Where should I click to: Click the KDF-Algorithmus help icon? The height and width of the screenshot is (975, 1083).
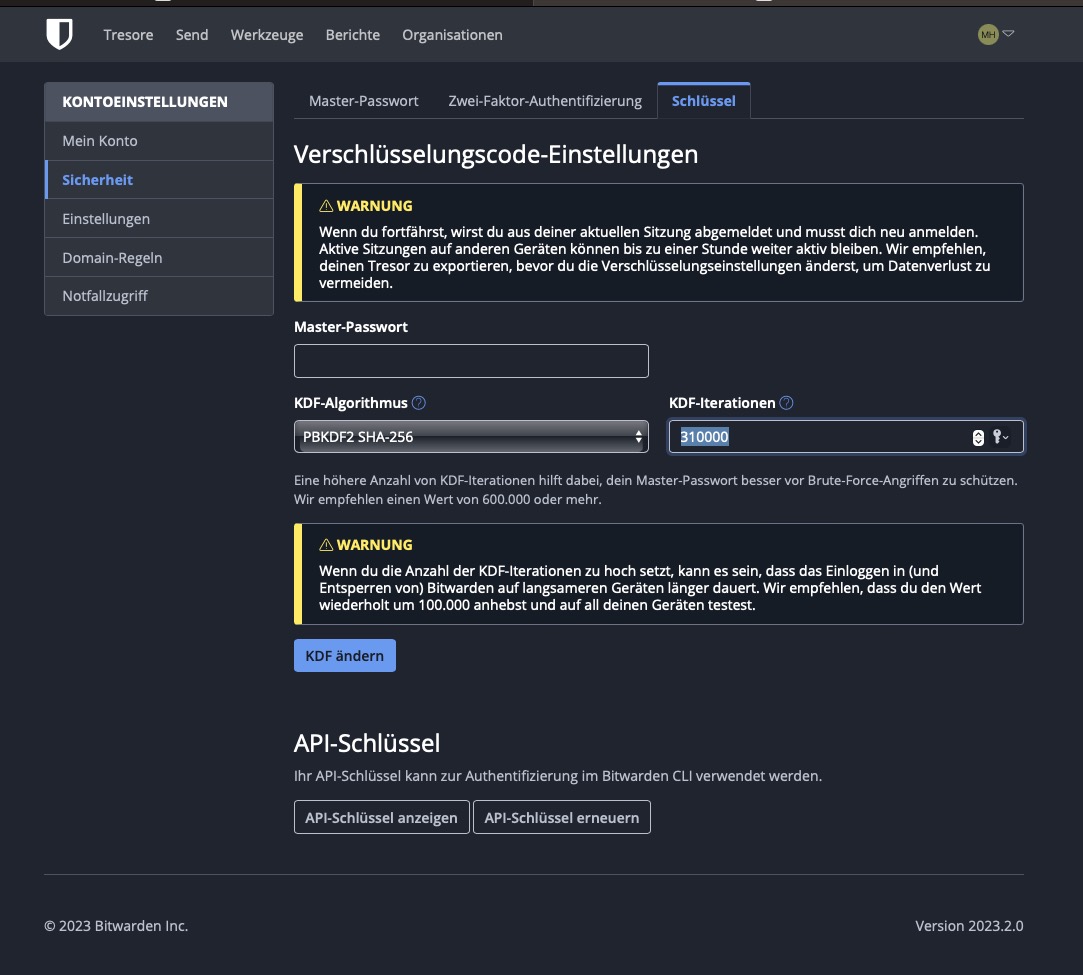coord(419,403)
